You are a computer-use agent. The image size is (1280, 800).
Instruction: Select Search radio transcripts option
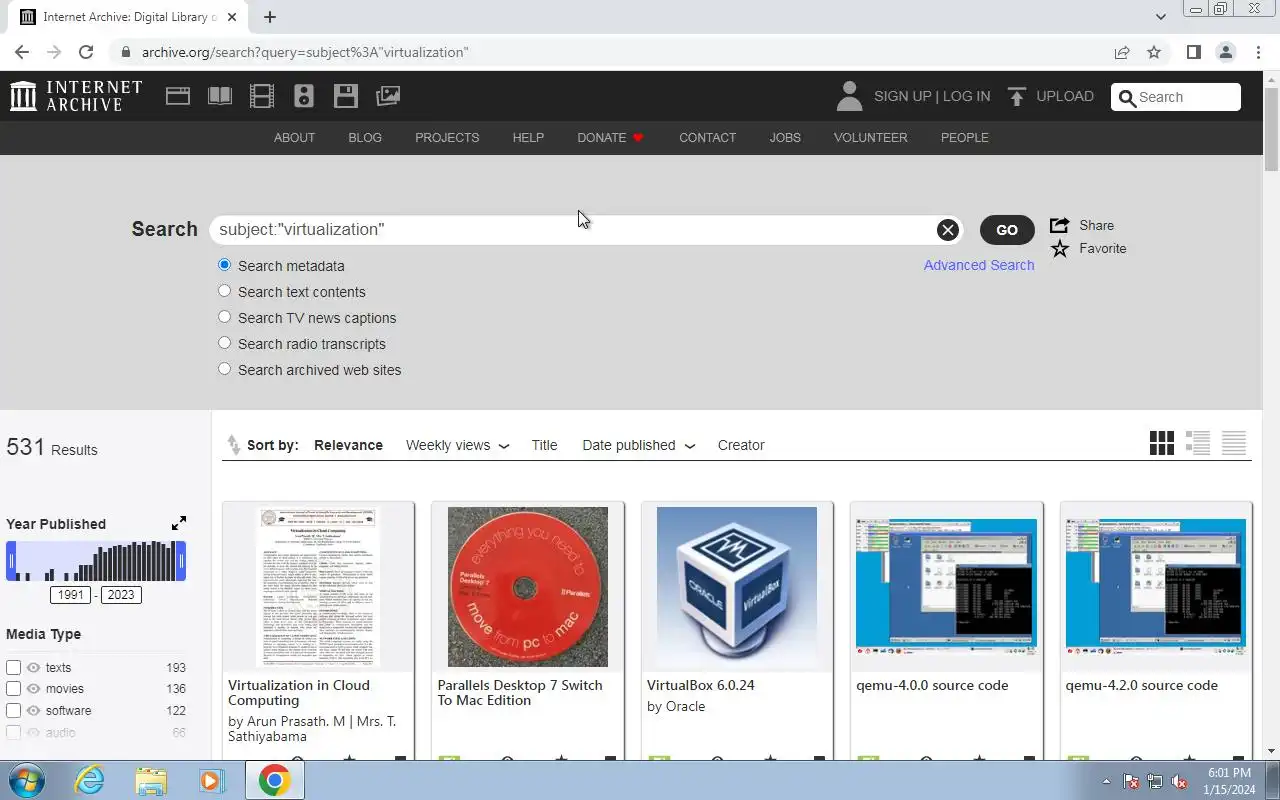point(224,343)
